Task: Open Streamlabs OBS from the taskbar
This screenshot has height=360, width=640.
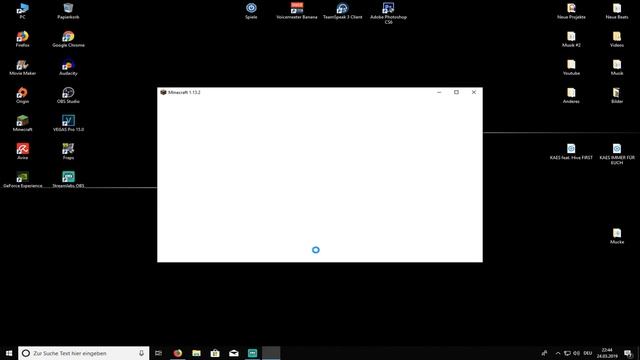Action: [253, 353]
